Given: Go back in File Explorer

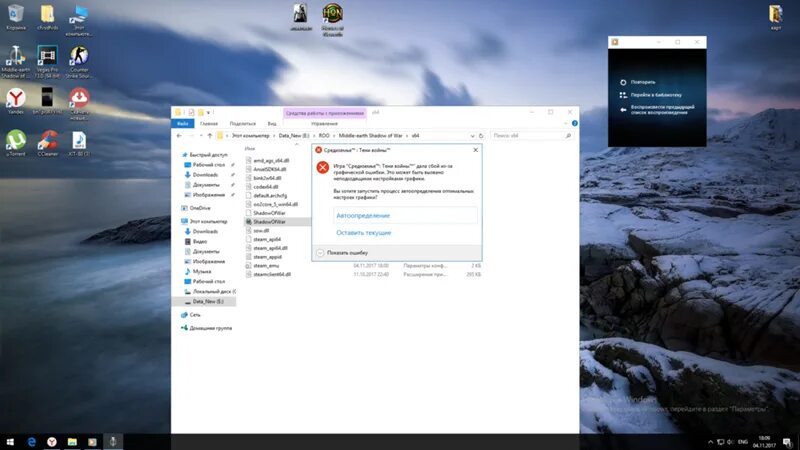Looking at the screenshot, I should click(179, 136).
